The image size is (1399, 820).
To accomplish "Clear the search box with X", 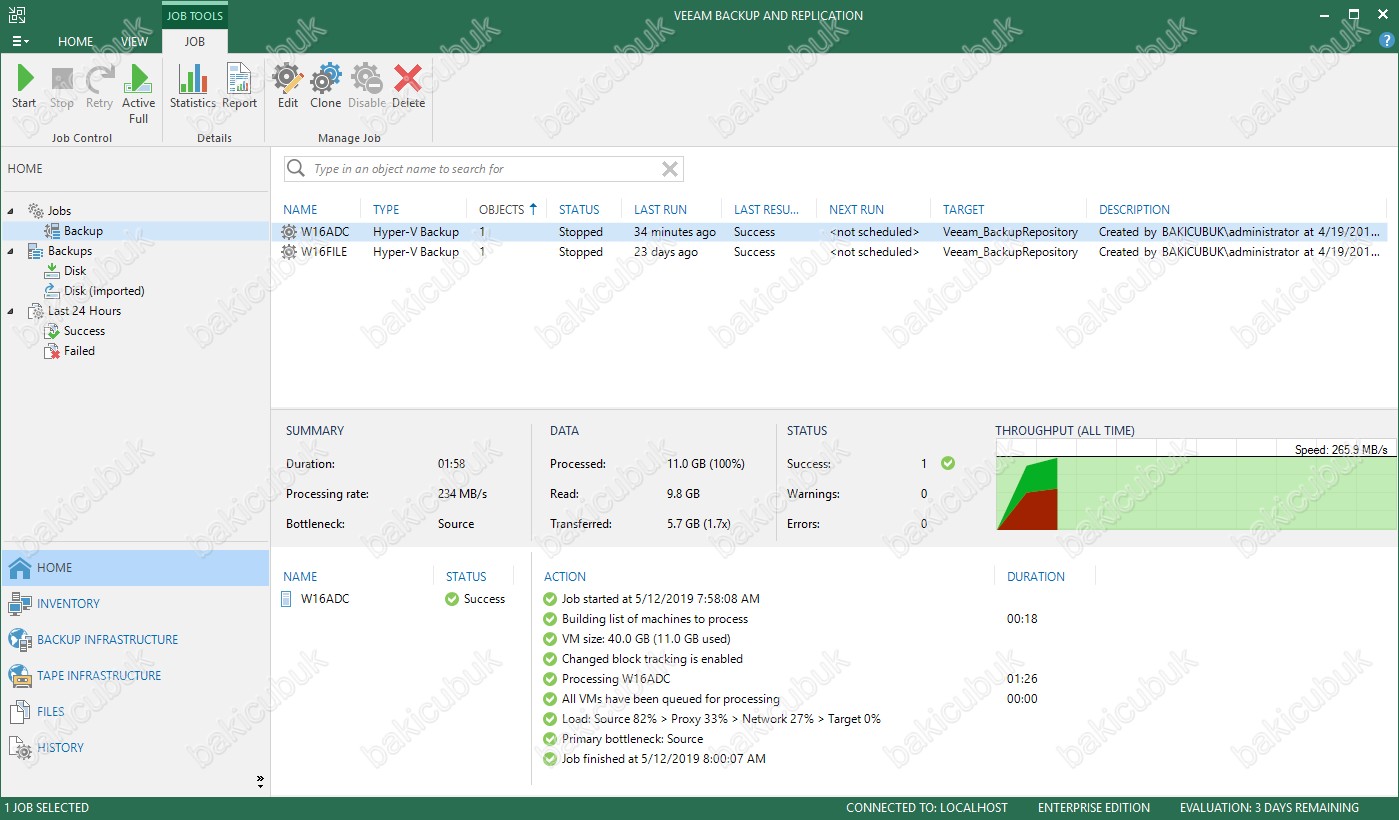I will (670, 169).
